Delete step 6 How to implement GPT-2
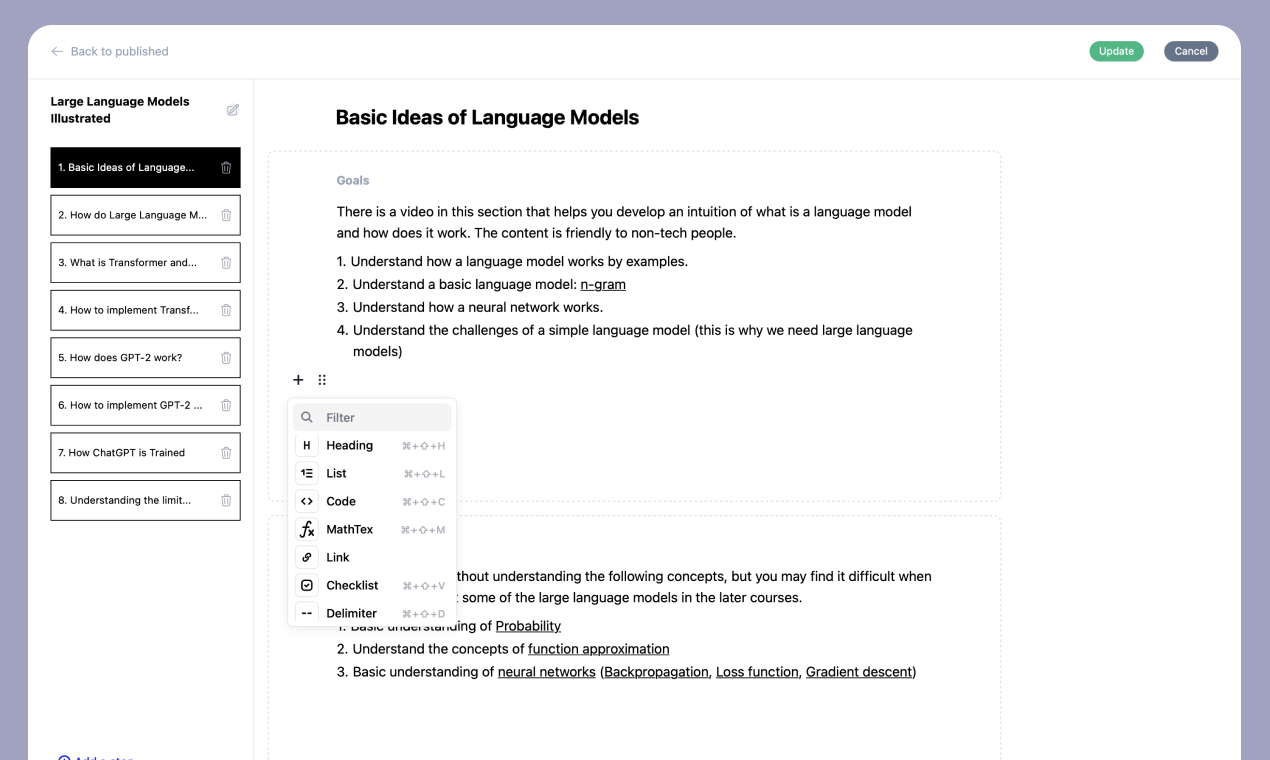This screenshot has width=1270, height=760. point(226,405)
